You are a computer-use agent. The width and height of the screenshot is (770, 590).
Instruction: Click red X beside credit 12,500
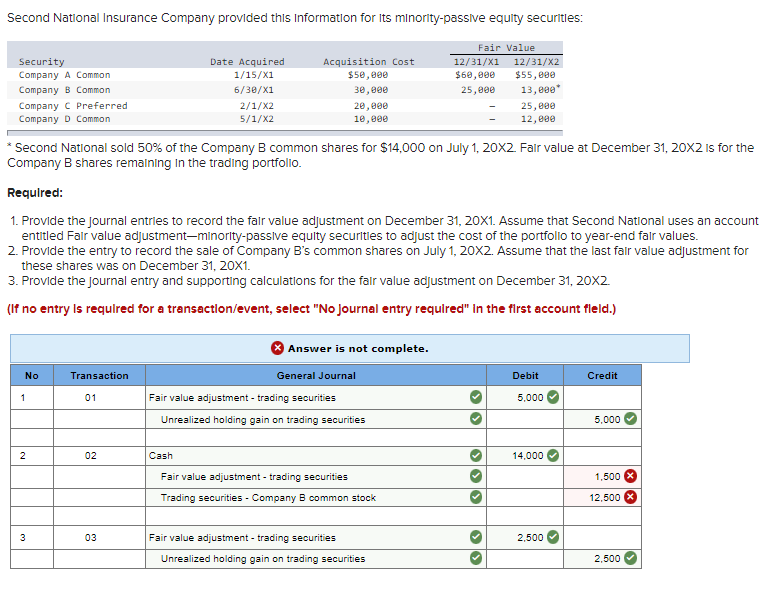631,497
